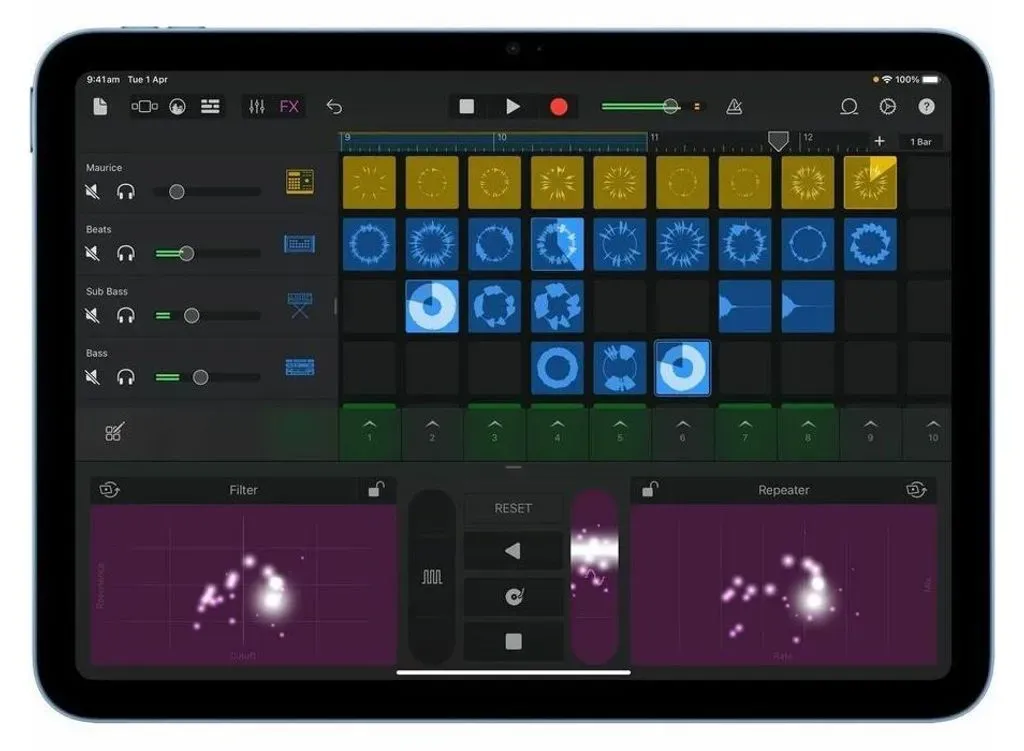Activate the Scratch turntable effect button
1024x751 pixels.
513,596
